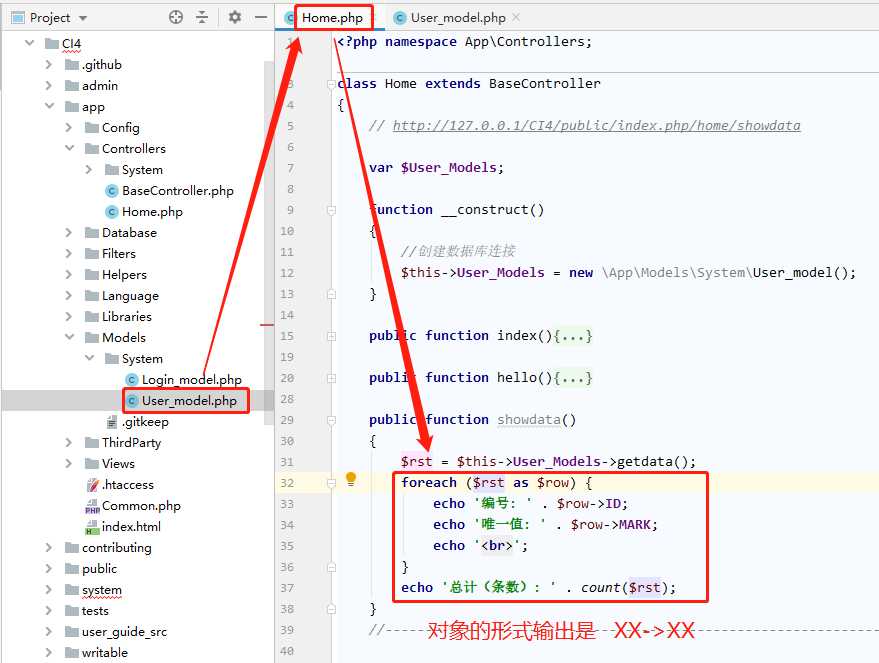Open Project panel settings gear
Screen dimensions: 879x663
tap(235, 17)
